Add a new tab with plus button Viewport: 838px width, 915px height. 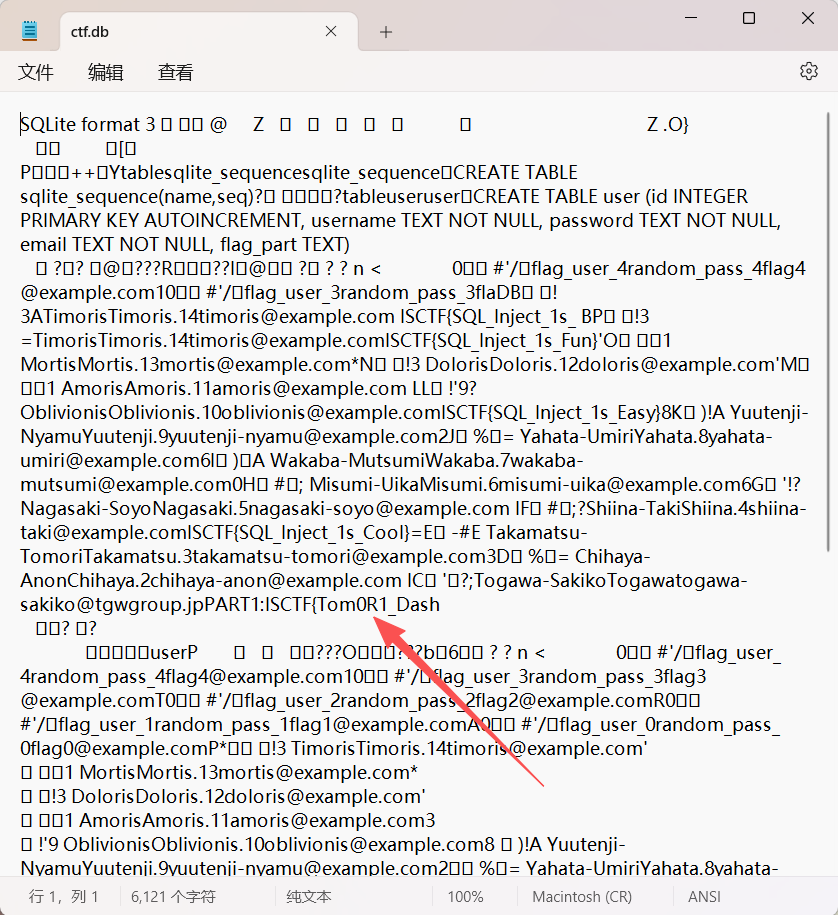tap(385, 32)
